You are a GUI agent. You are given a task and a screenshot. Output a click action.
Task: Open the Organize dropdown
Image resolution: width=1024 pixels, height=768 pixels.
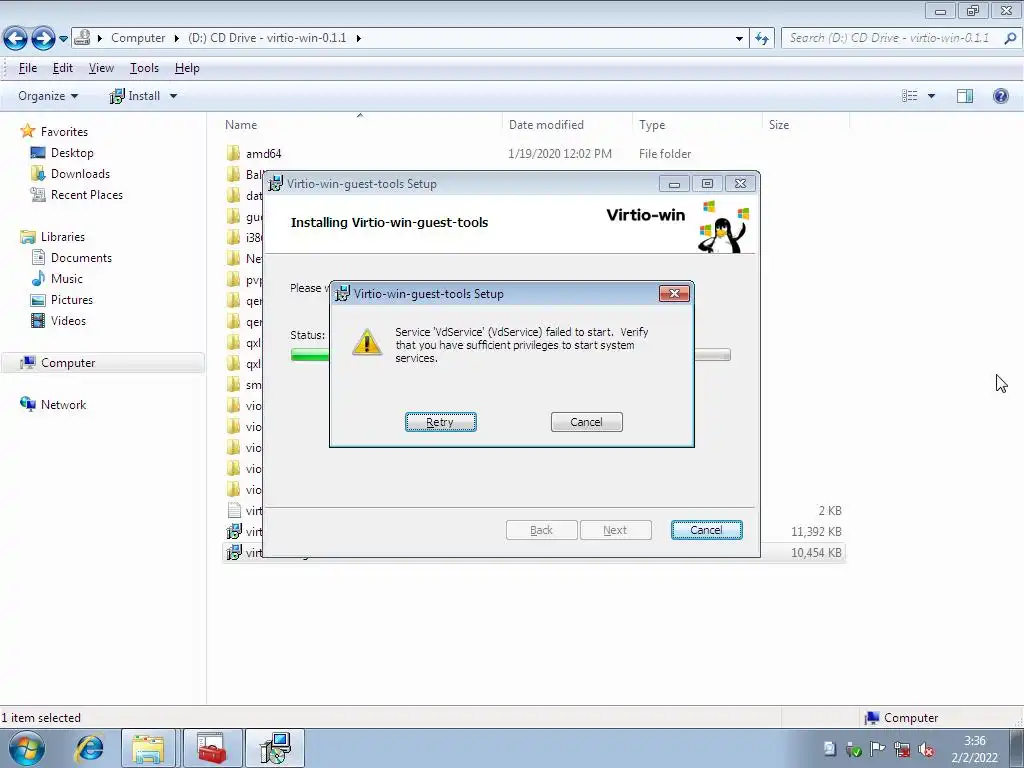(x=48, y=96)
